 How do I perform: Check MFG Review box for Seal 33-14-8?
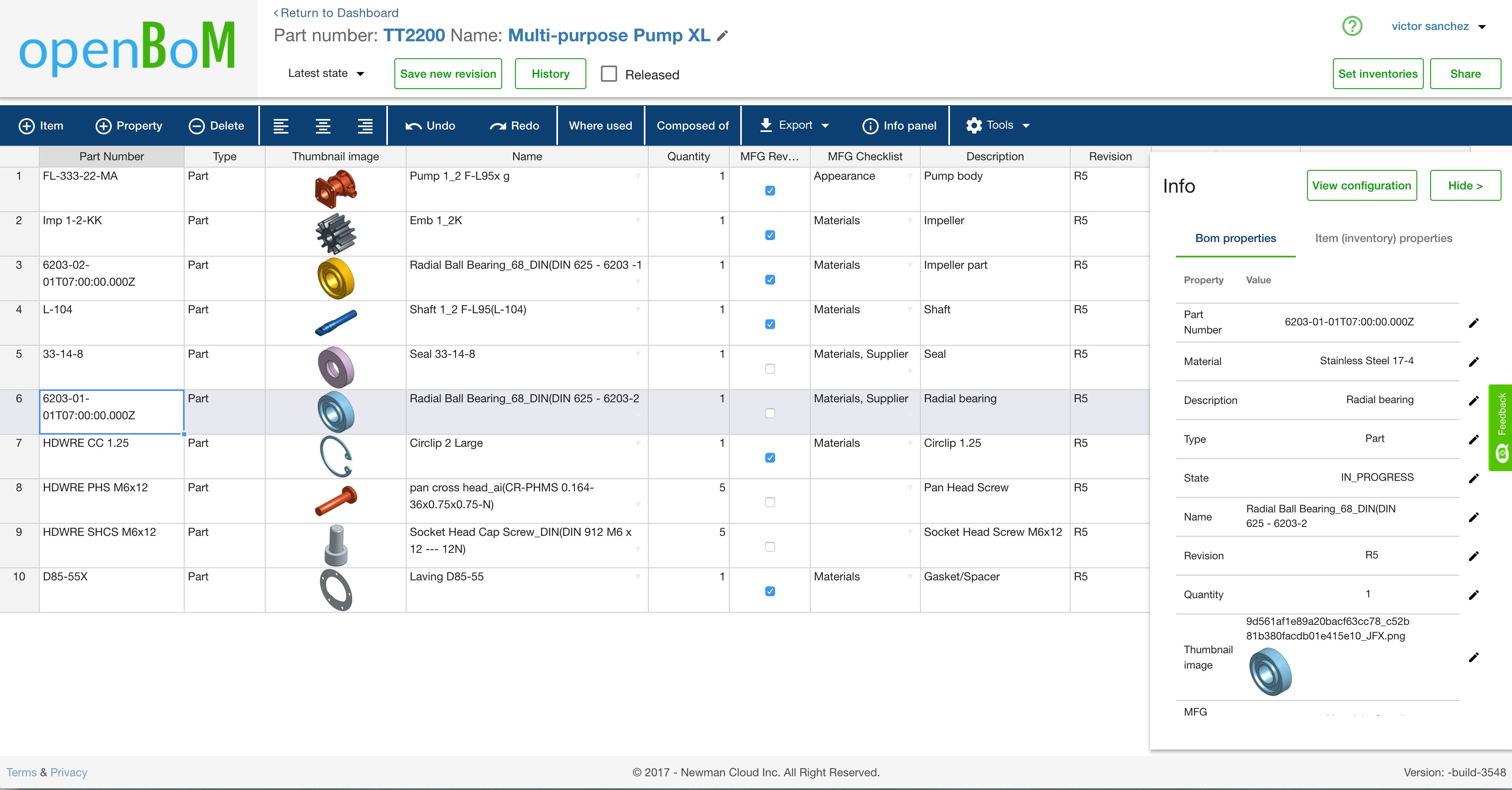point(769,368)
